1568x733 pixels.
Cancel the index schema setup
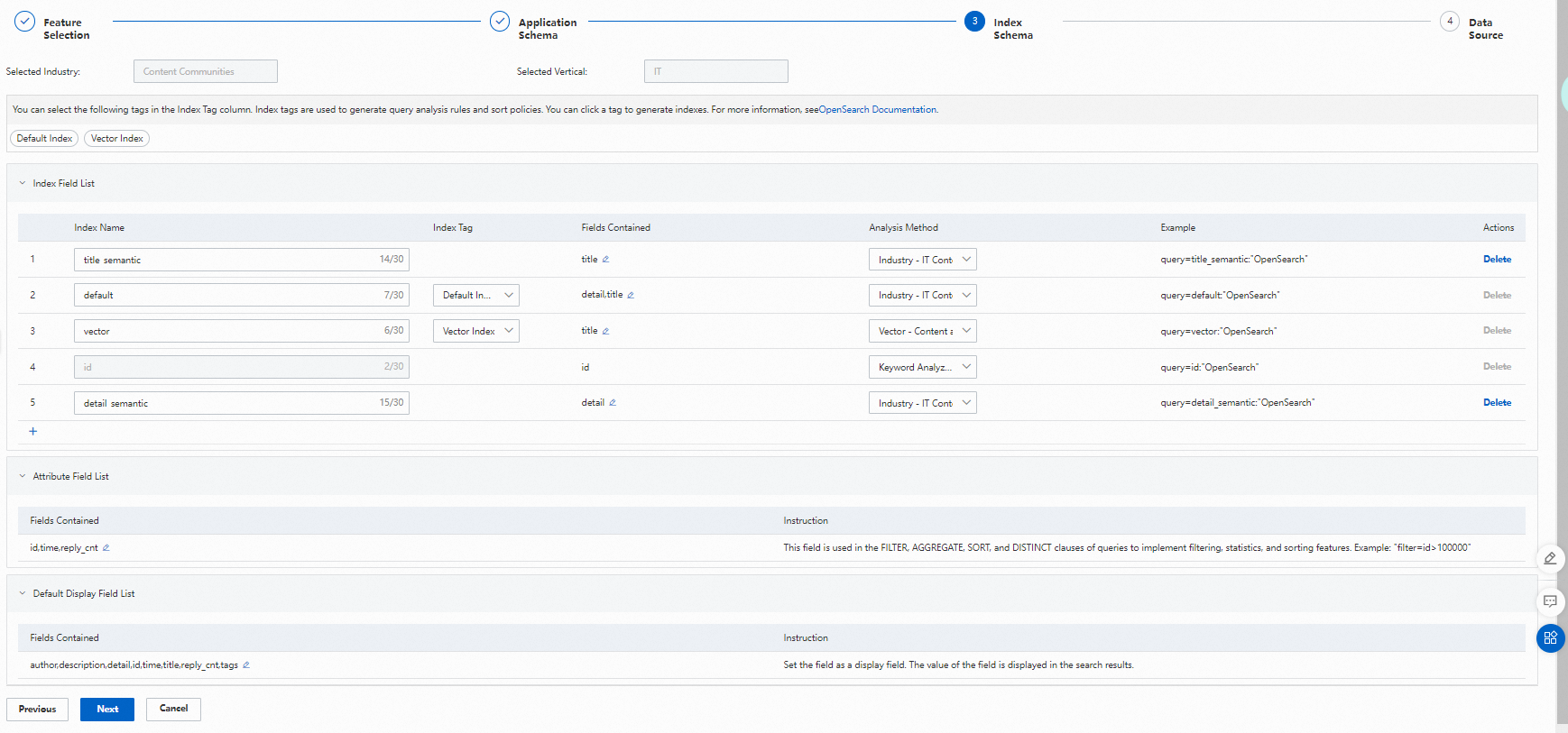tap(174, 710)
